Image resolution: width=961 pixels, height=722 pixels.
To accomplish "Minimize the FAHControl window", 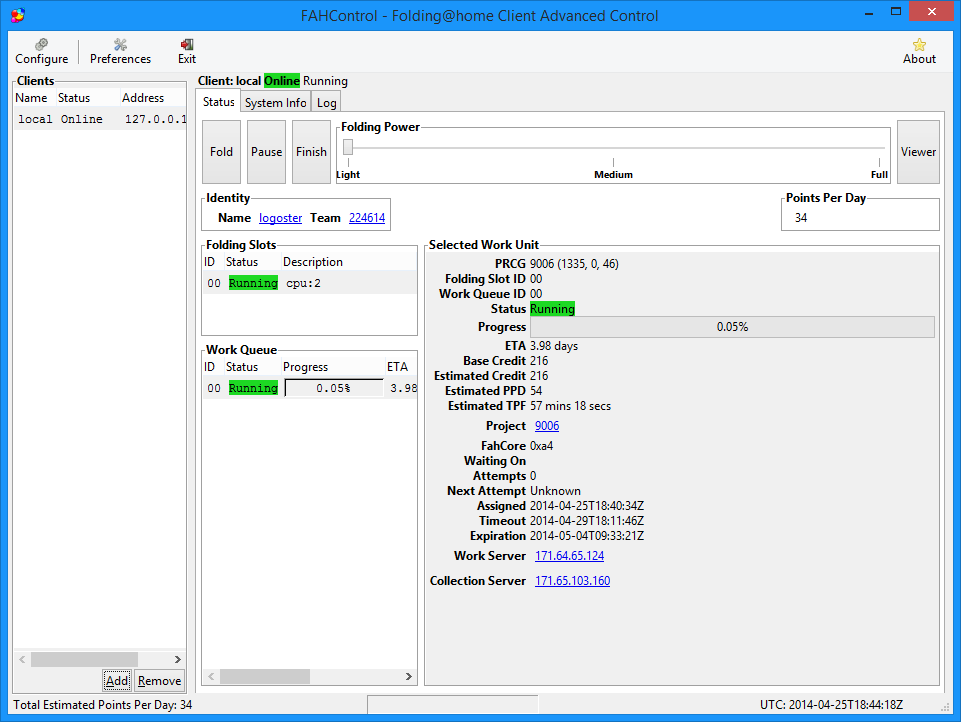I will pos(869,12).
